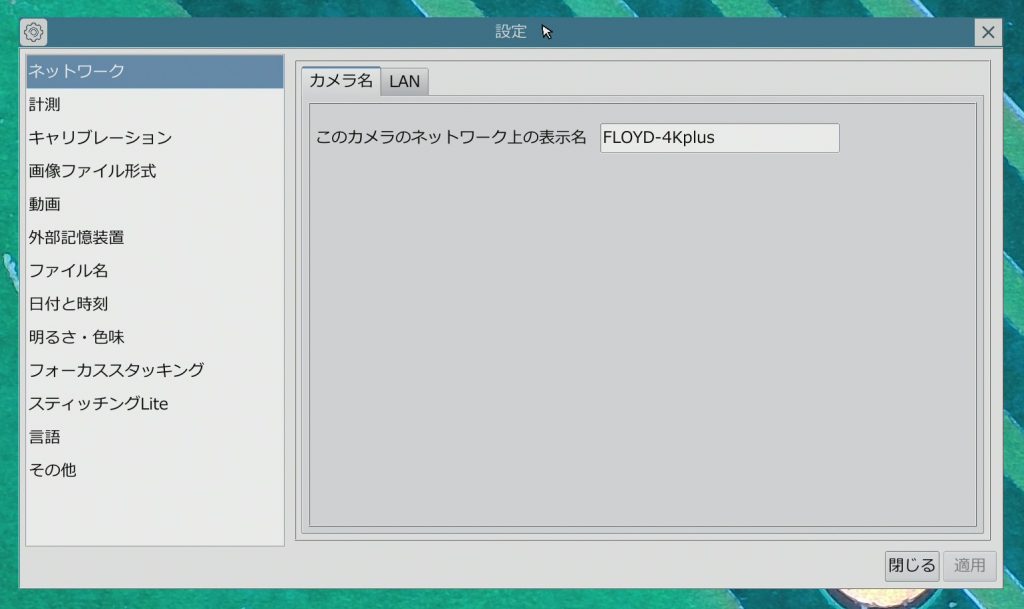Select ネットワーク in the settings list
Image resolution: width=1024 pixels, height=609 pixels.
155,71
